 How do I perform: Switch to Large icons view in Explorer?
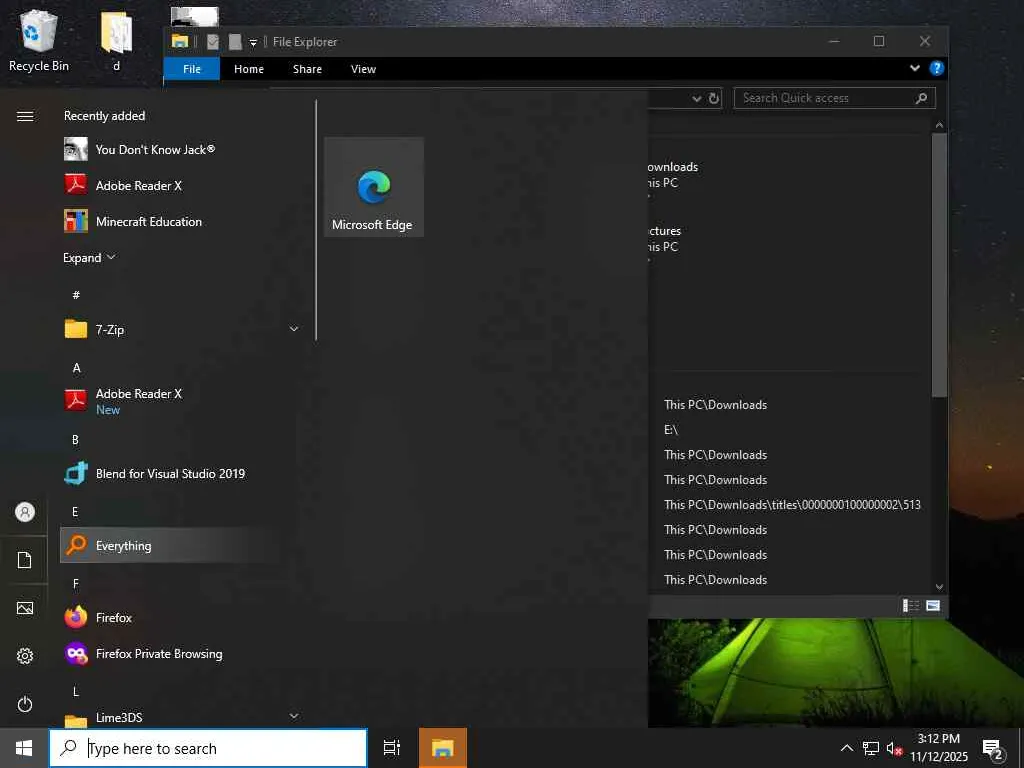pos(933,606)
